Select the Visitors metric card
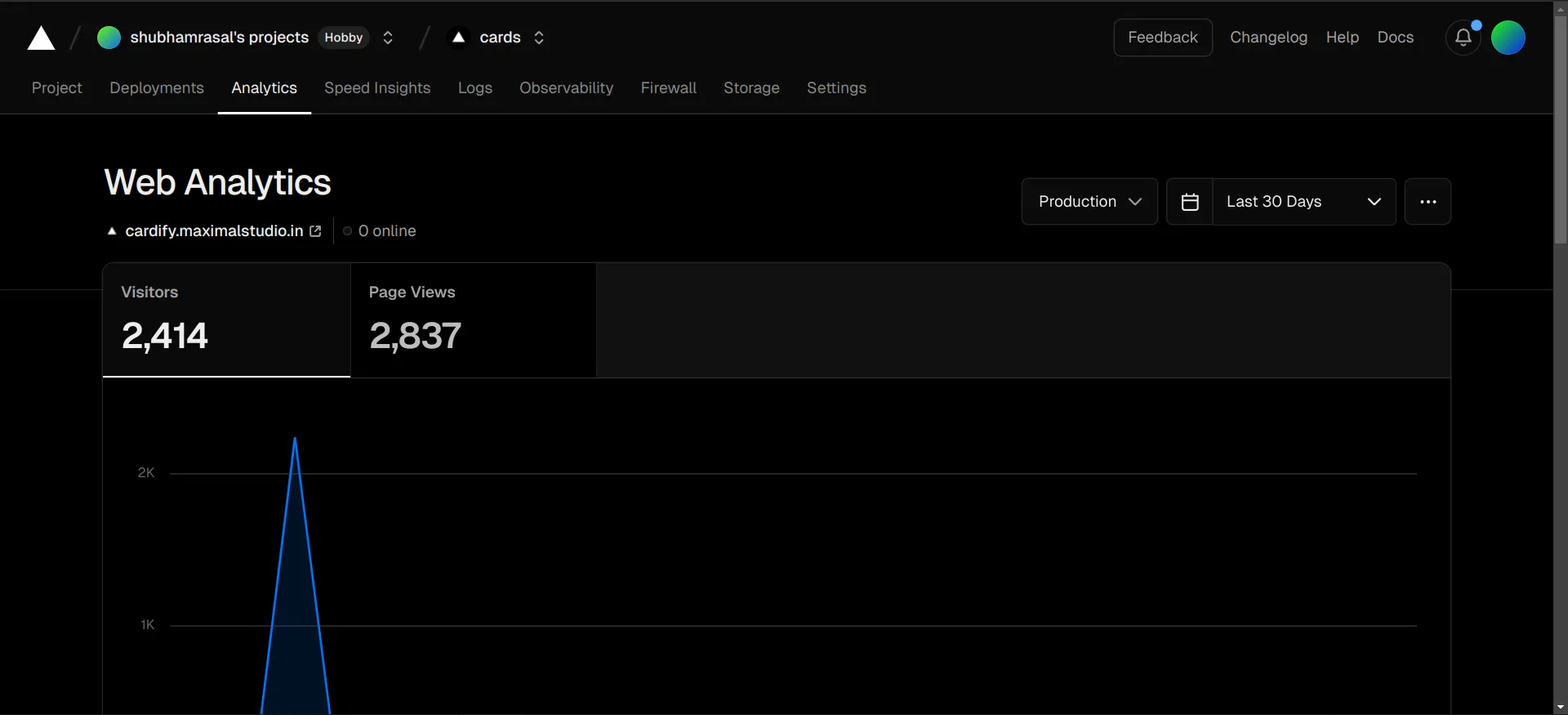This screenshot has width=1568, height=715. click(226, 320)
